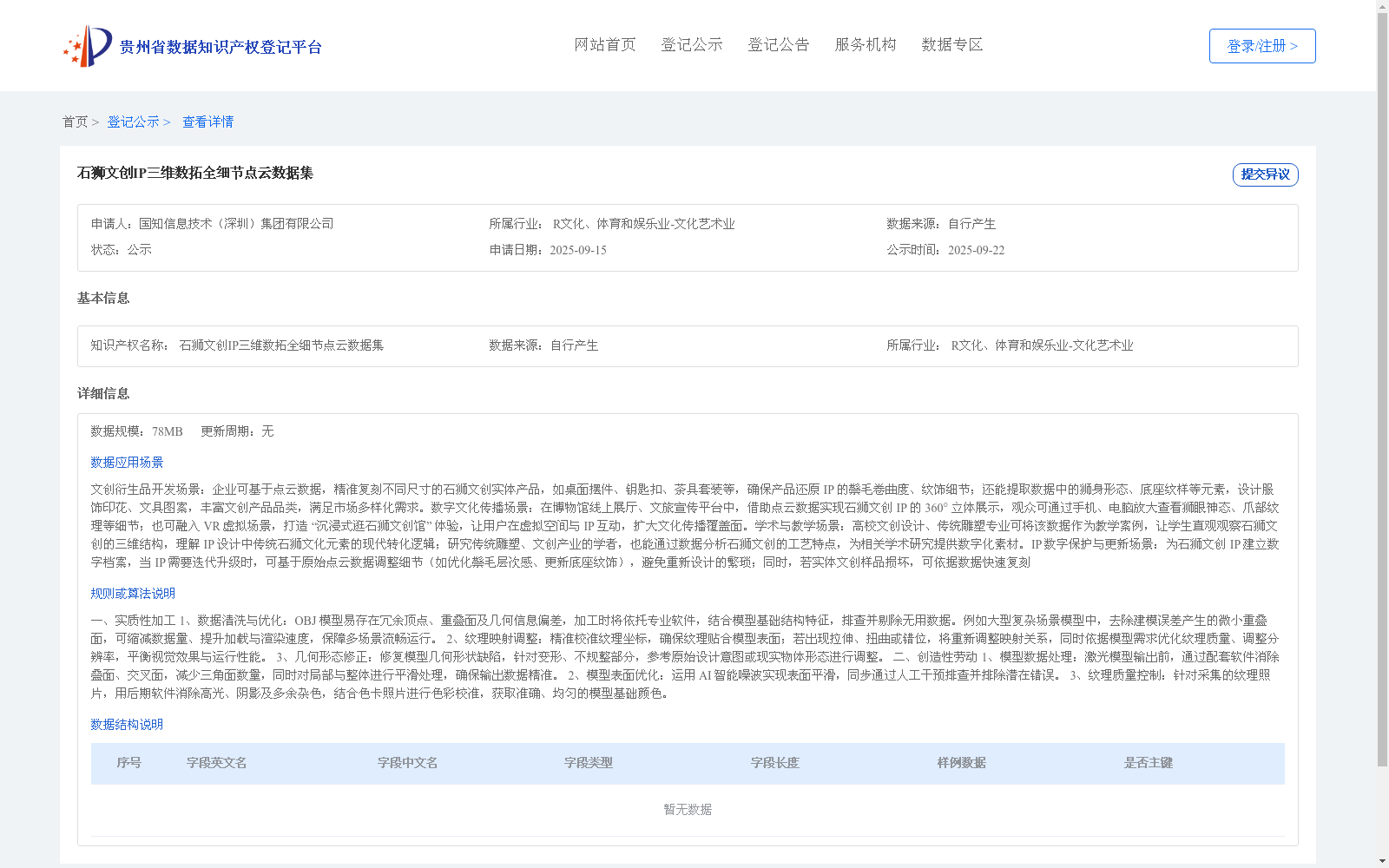Click 查看详情 breadcrumb link
This screenshot has height=868, width=1389.
tap(207, 122)
